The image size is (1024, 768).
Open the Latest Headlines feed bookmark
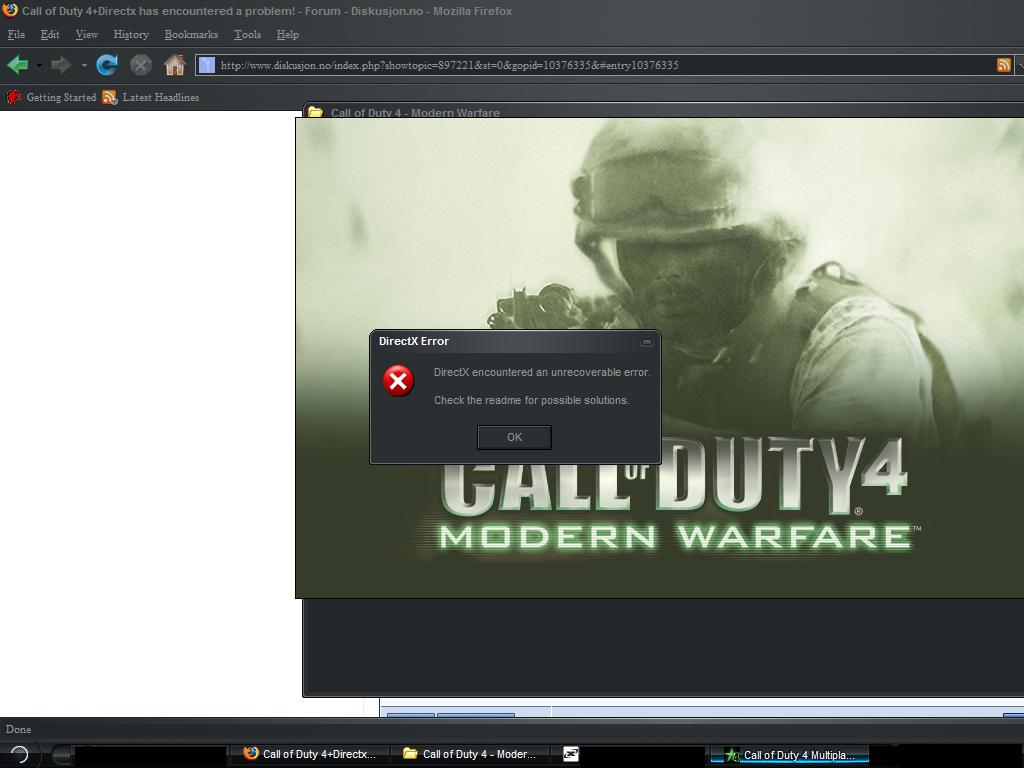coord(151,97)
